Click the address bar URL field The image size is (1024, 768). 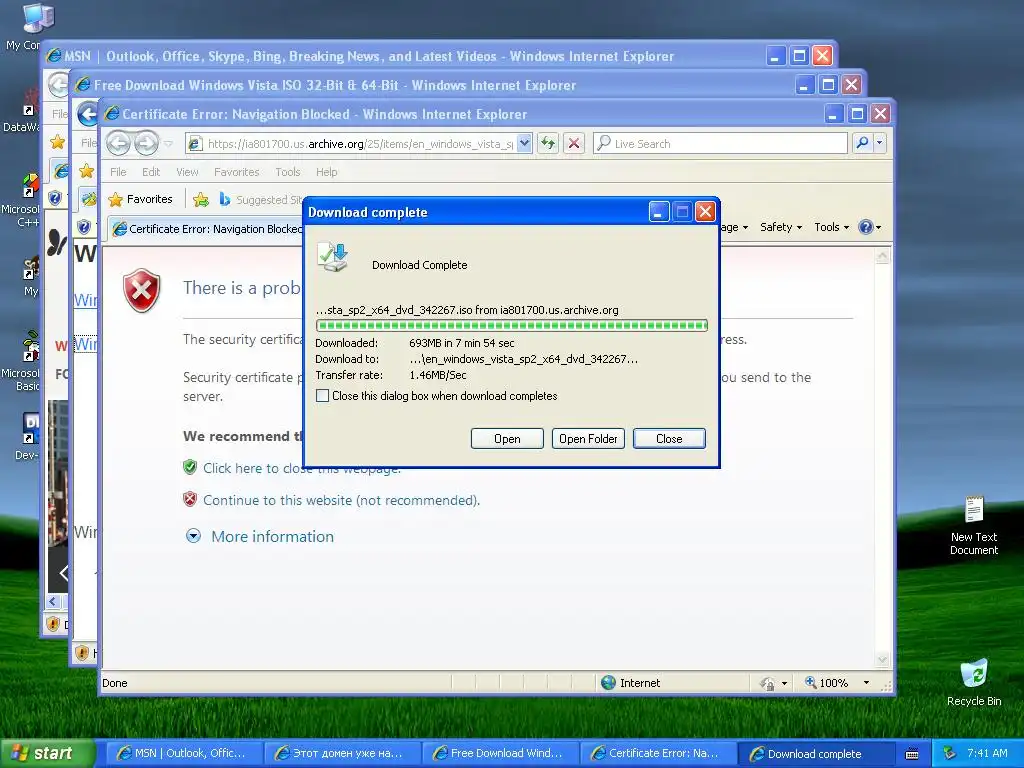coord(359,144)
